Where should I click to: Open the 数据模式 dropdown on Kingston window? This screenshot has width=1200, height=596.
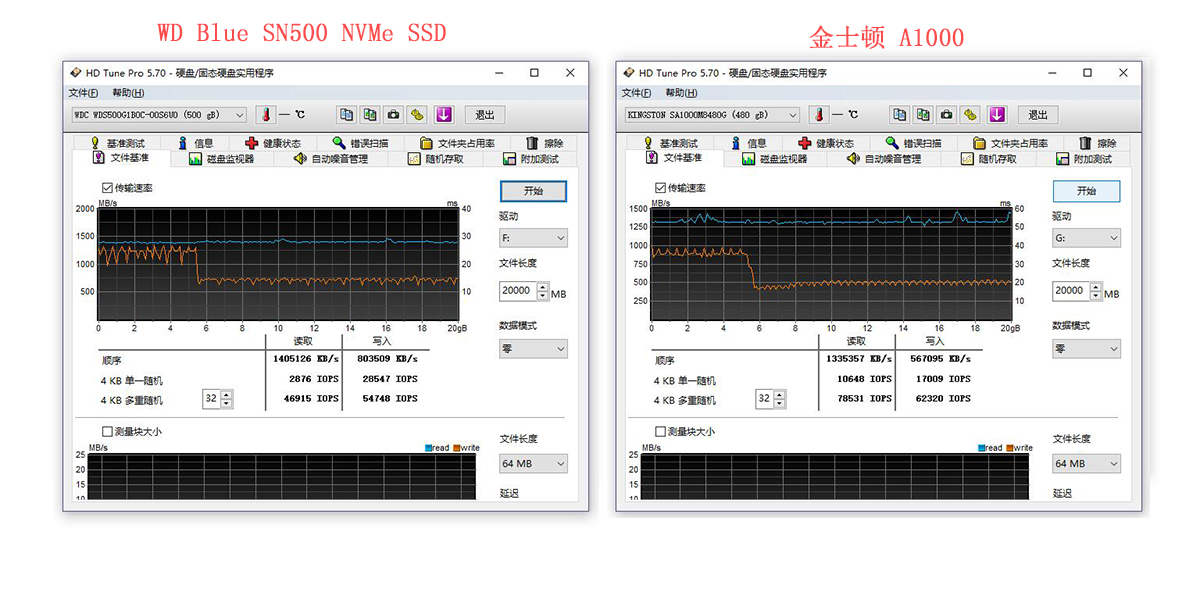click(1086, 348)
